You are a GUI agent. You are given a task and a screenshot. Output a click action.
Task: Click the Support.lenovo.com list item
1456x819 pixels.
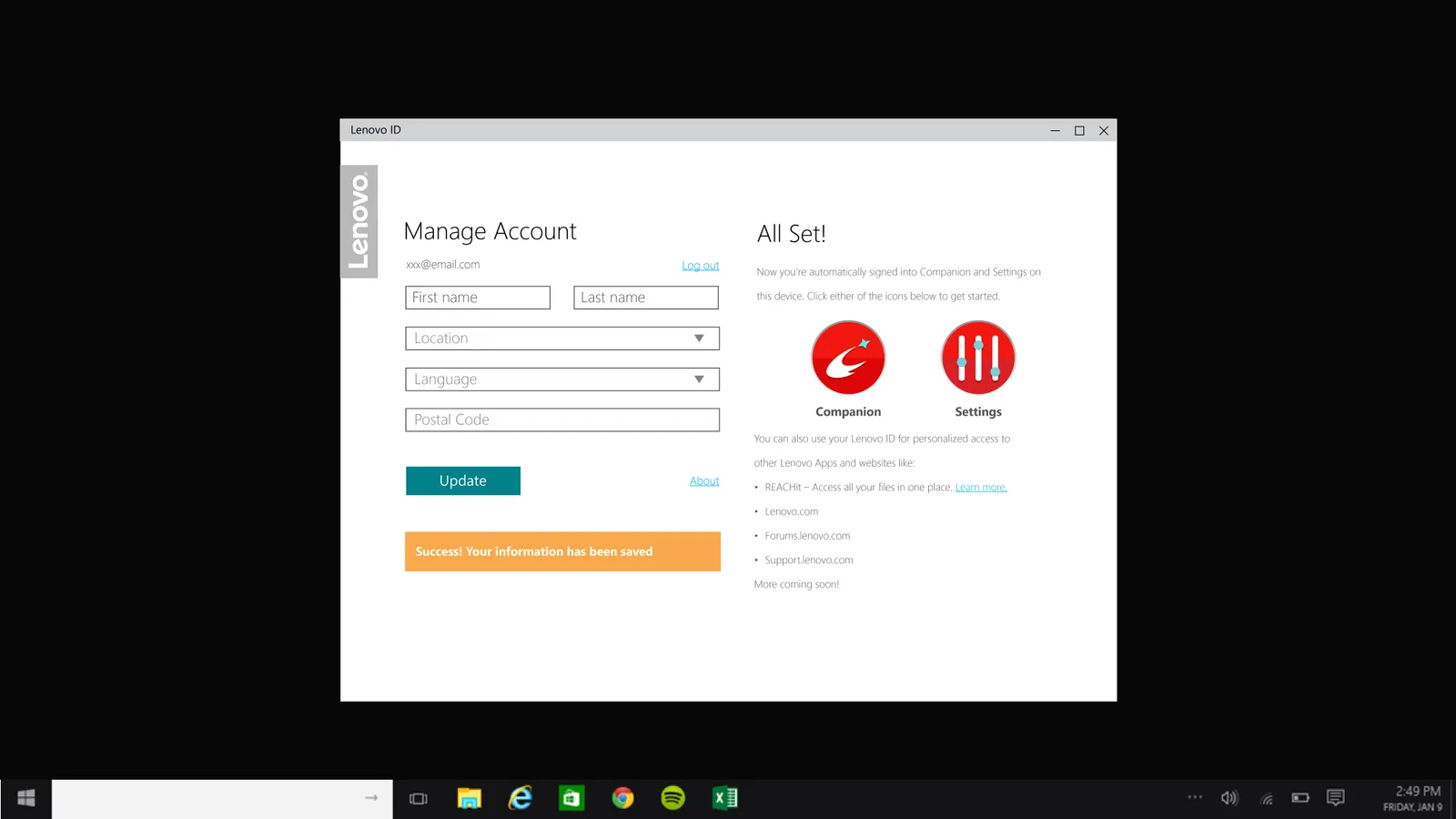[x=809, y=561]
